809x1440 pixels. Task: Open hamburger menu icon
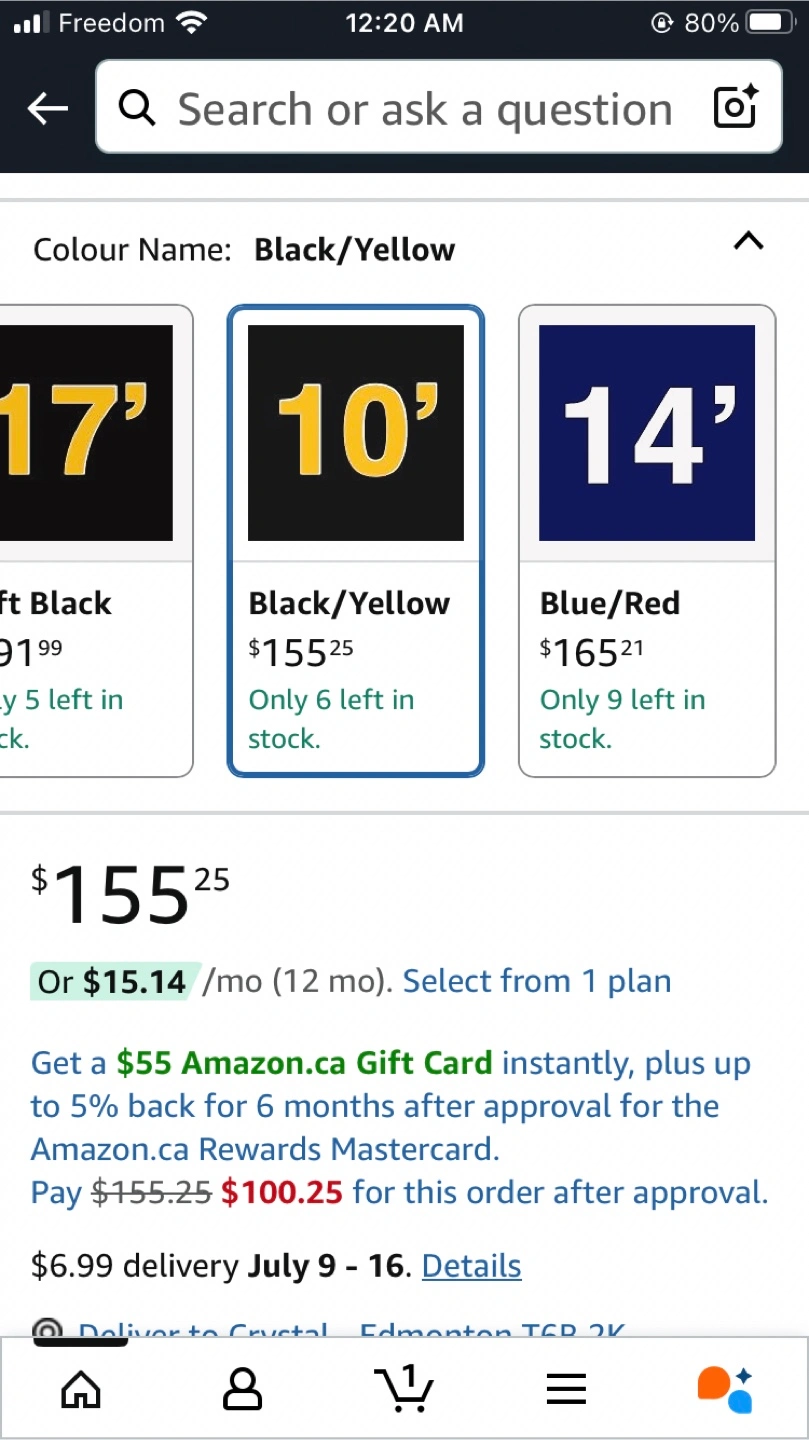click(566, 1388)
